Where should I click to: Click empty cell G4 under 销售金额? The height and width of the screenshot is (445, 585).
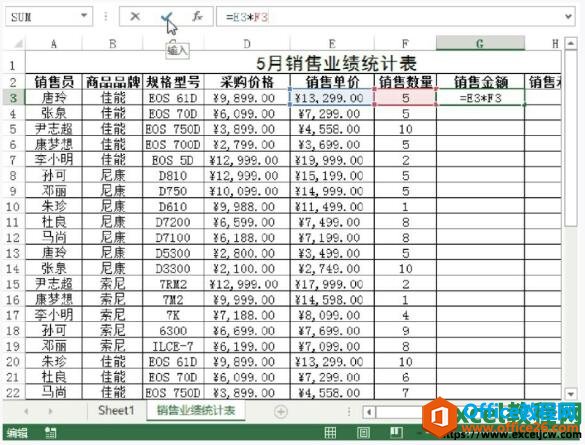click(480, 113)
